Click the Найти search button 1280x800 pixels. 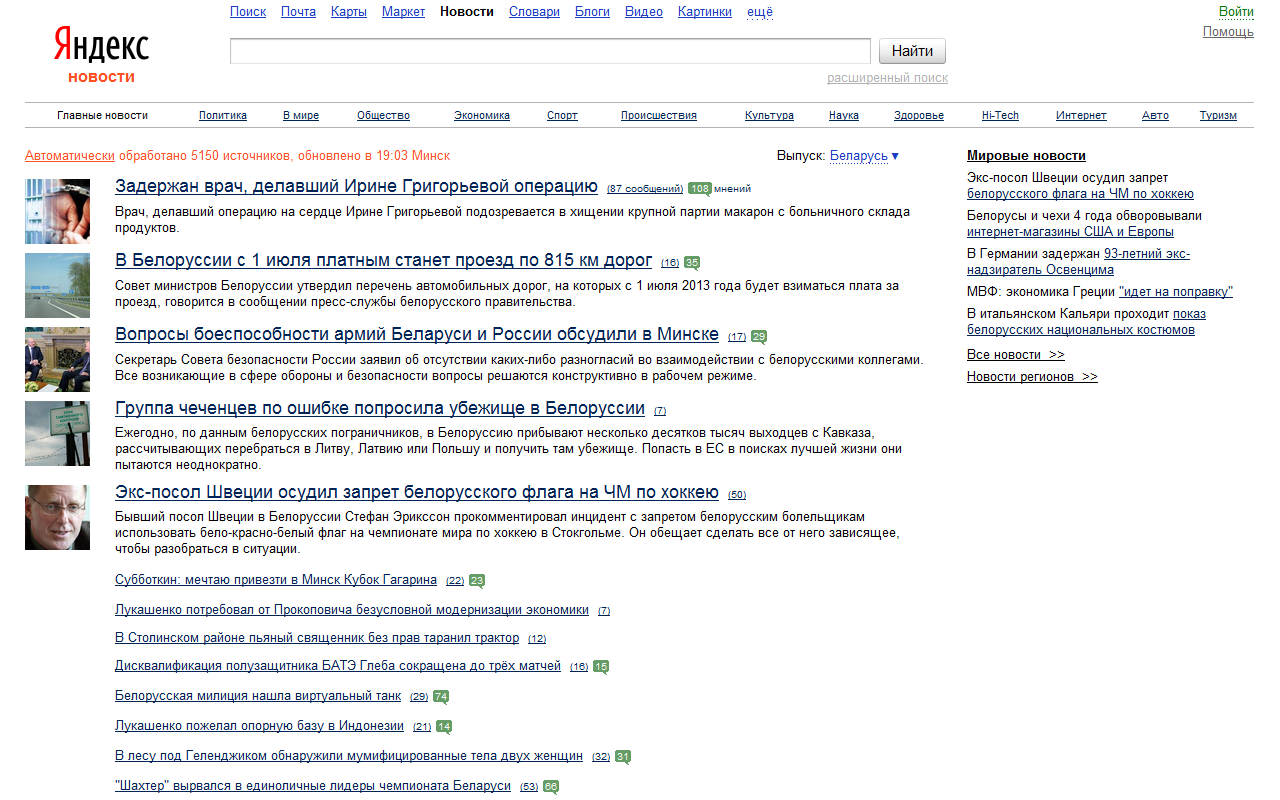coord(912,51)
